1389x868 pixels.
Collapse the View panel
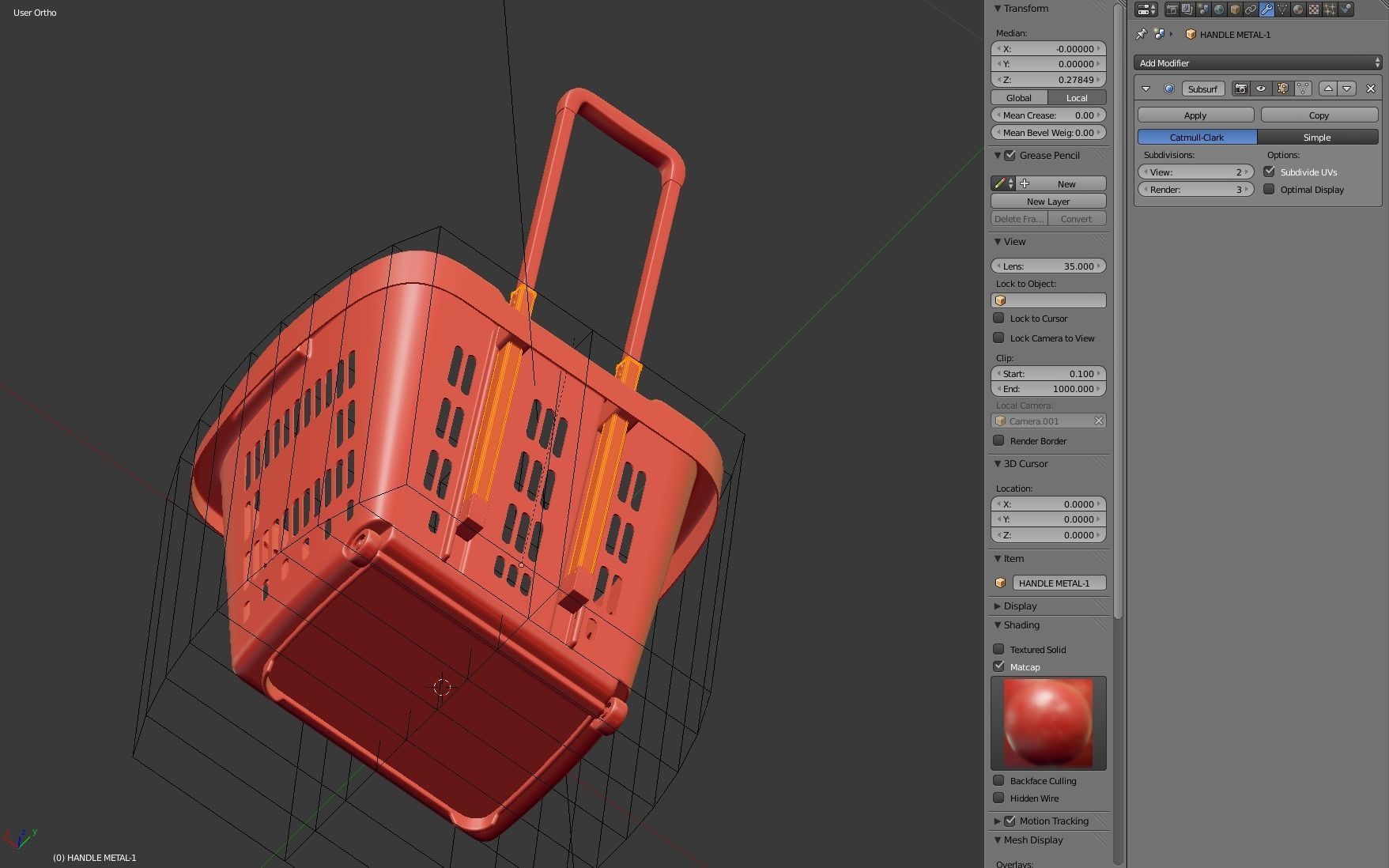point(998,241)
